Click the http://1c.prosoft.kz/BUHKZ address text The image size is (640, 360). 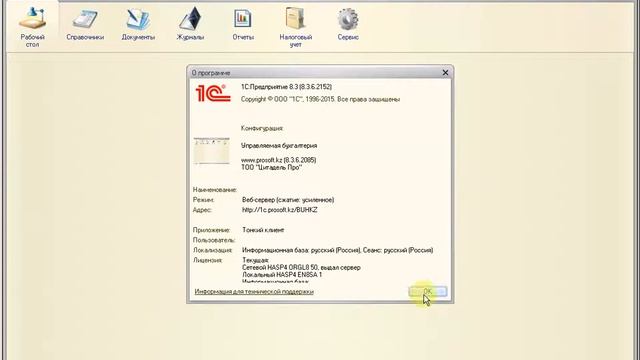(x=280, y=210)
